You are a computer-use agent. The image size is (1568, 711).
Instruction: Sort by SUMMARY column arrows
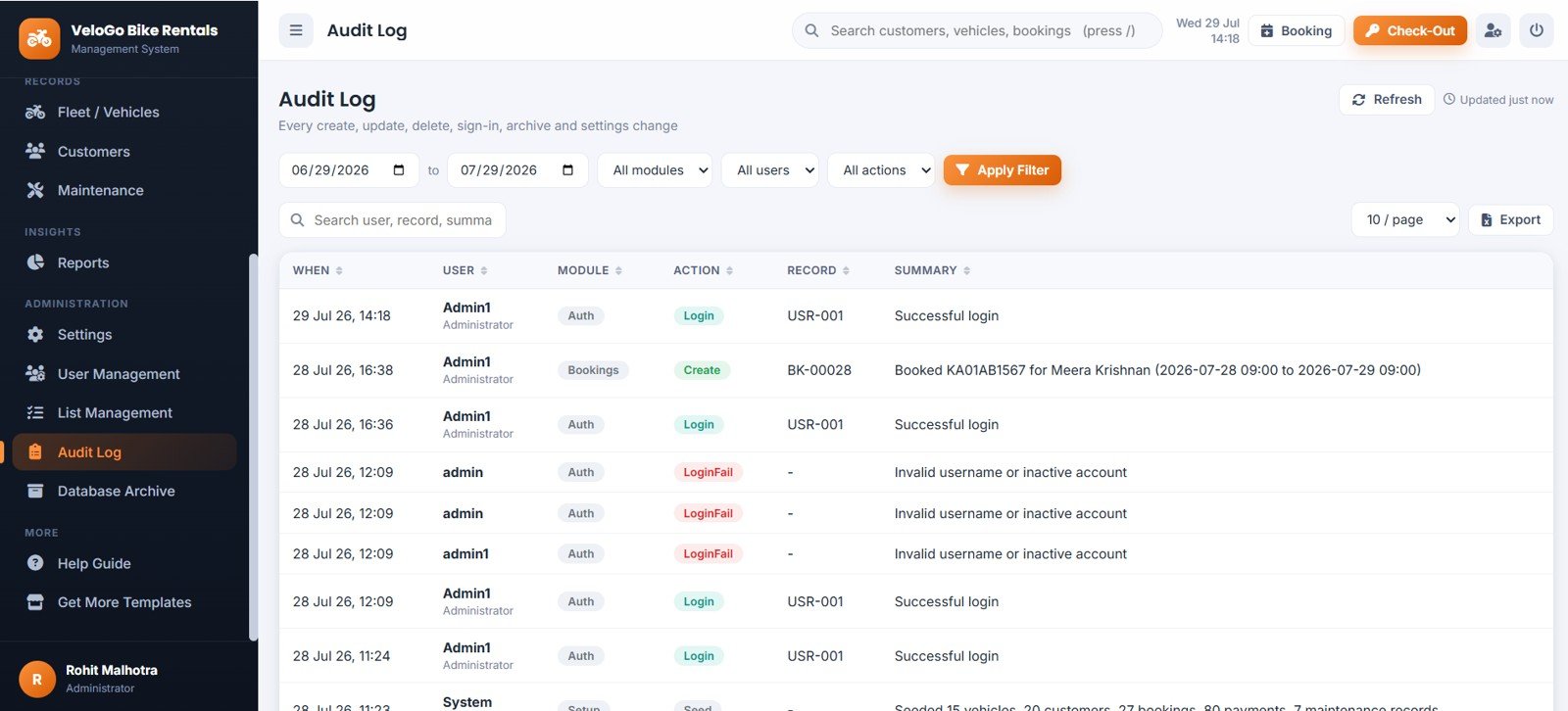coord(966,270)
